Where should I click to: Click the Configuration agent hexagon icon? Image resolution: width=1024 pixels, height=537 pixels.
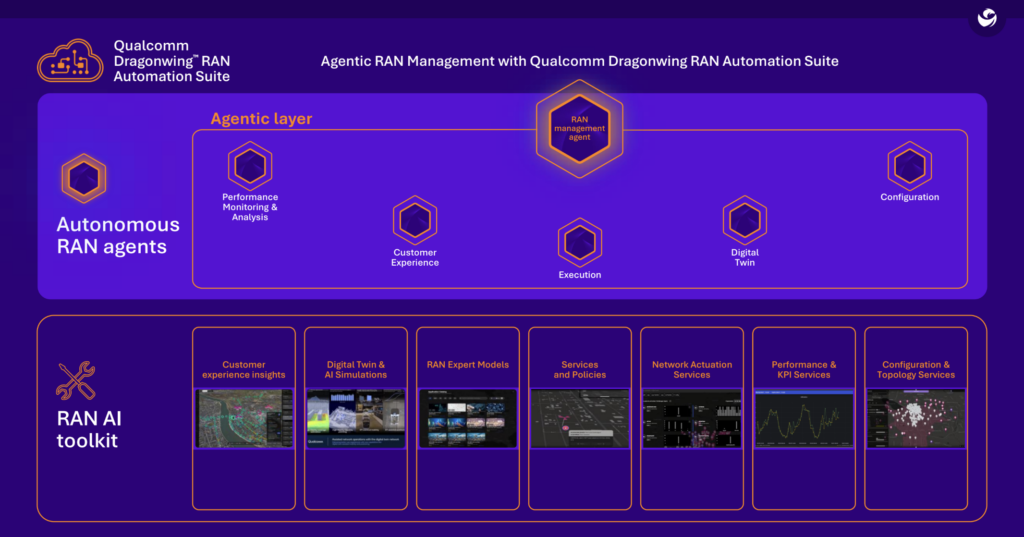[x=910, y=166]
